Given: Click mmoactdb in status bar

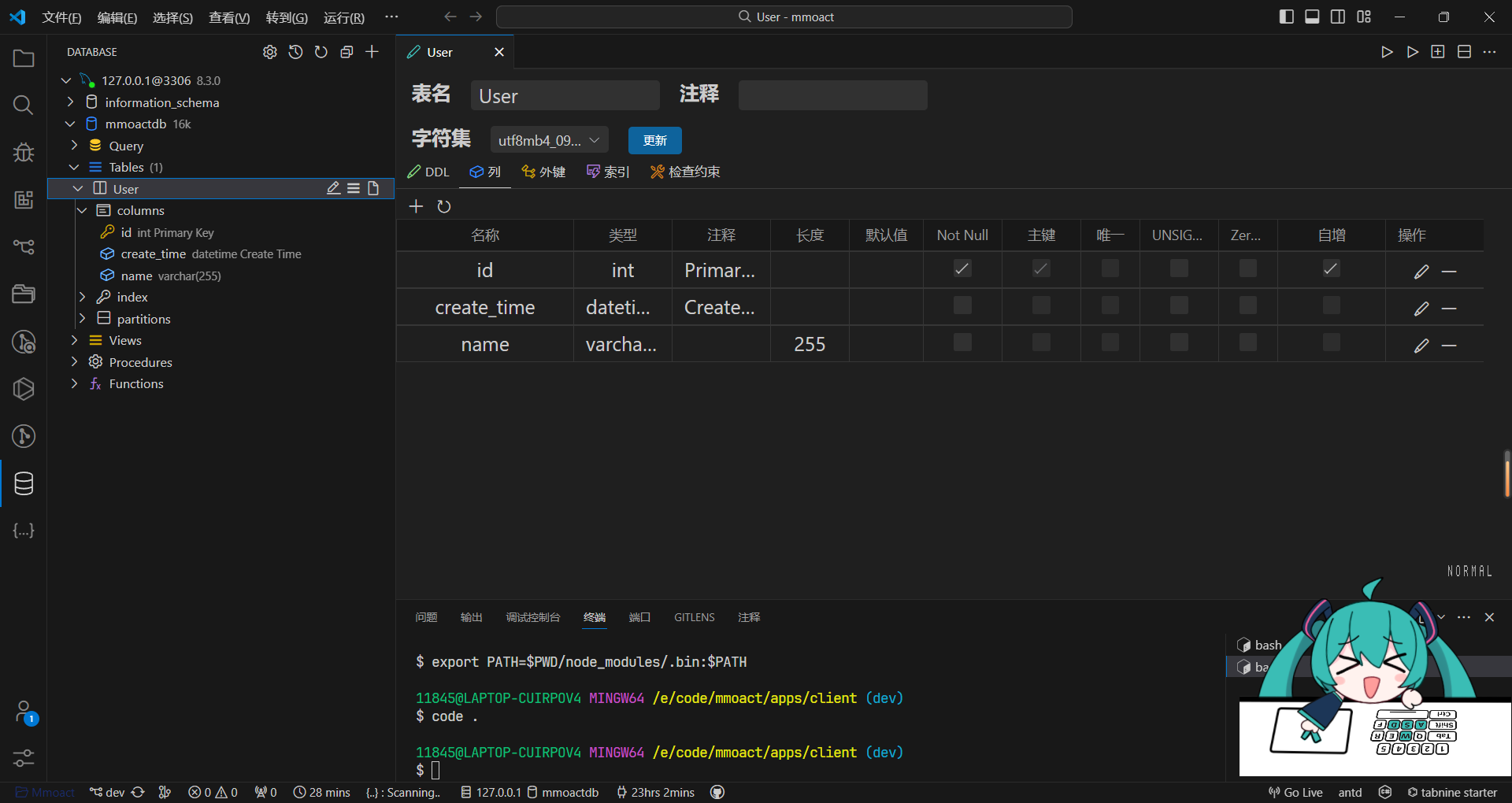Looking at the screenshot, I should pyautogui.click(x=562, y=792).
